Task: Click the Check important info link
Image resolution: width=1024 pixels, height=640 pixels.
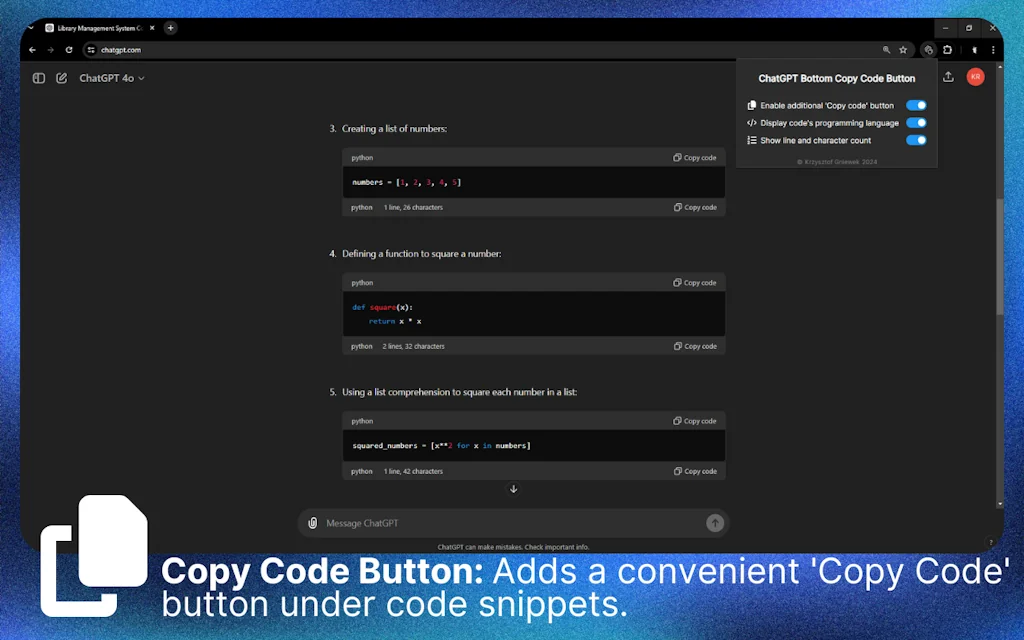Action: 556,547
